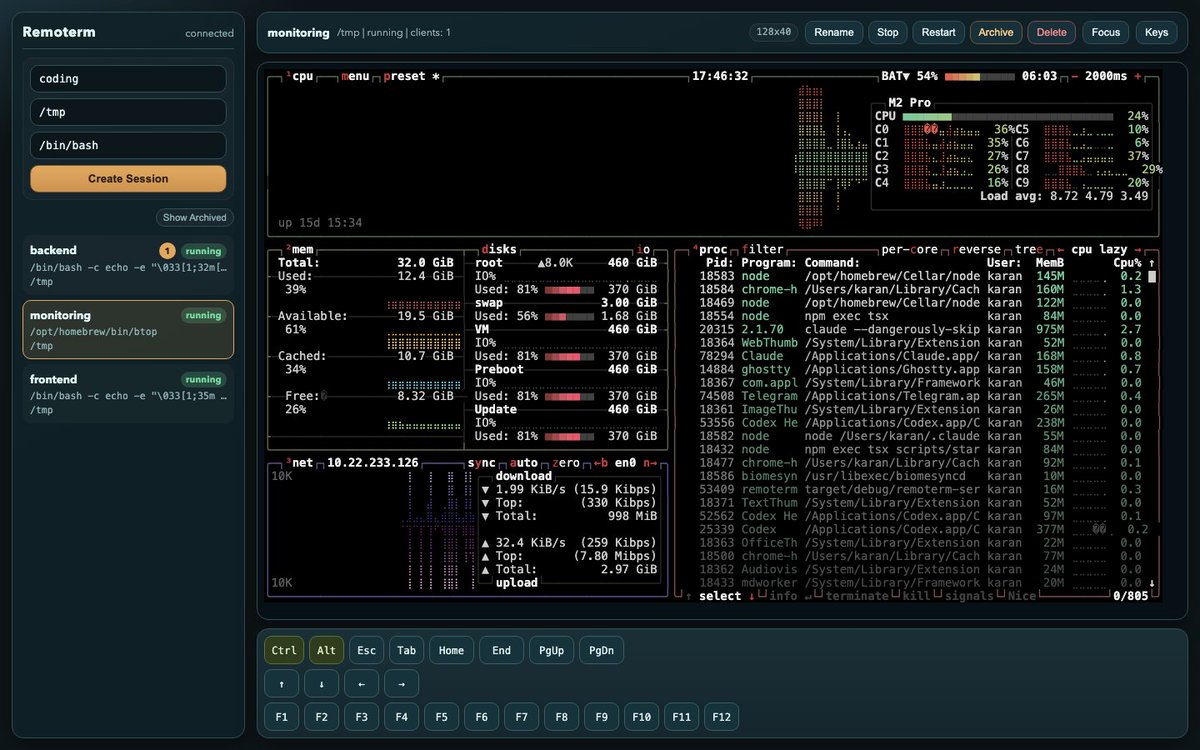Image resolution: width=1200 pixels, height=750 pixels.
Task: Click the F5 key button
Action: pyautogui.click(x=441, y=717)
